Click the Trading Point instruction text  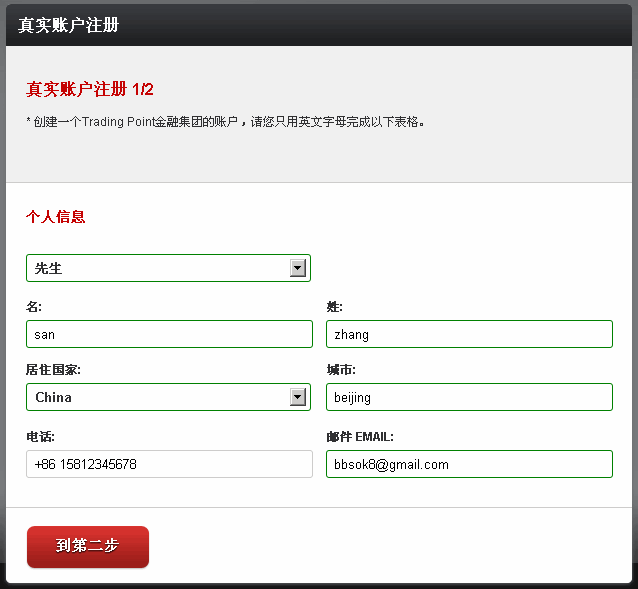pos(226,122)
